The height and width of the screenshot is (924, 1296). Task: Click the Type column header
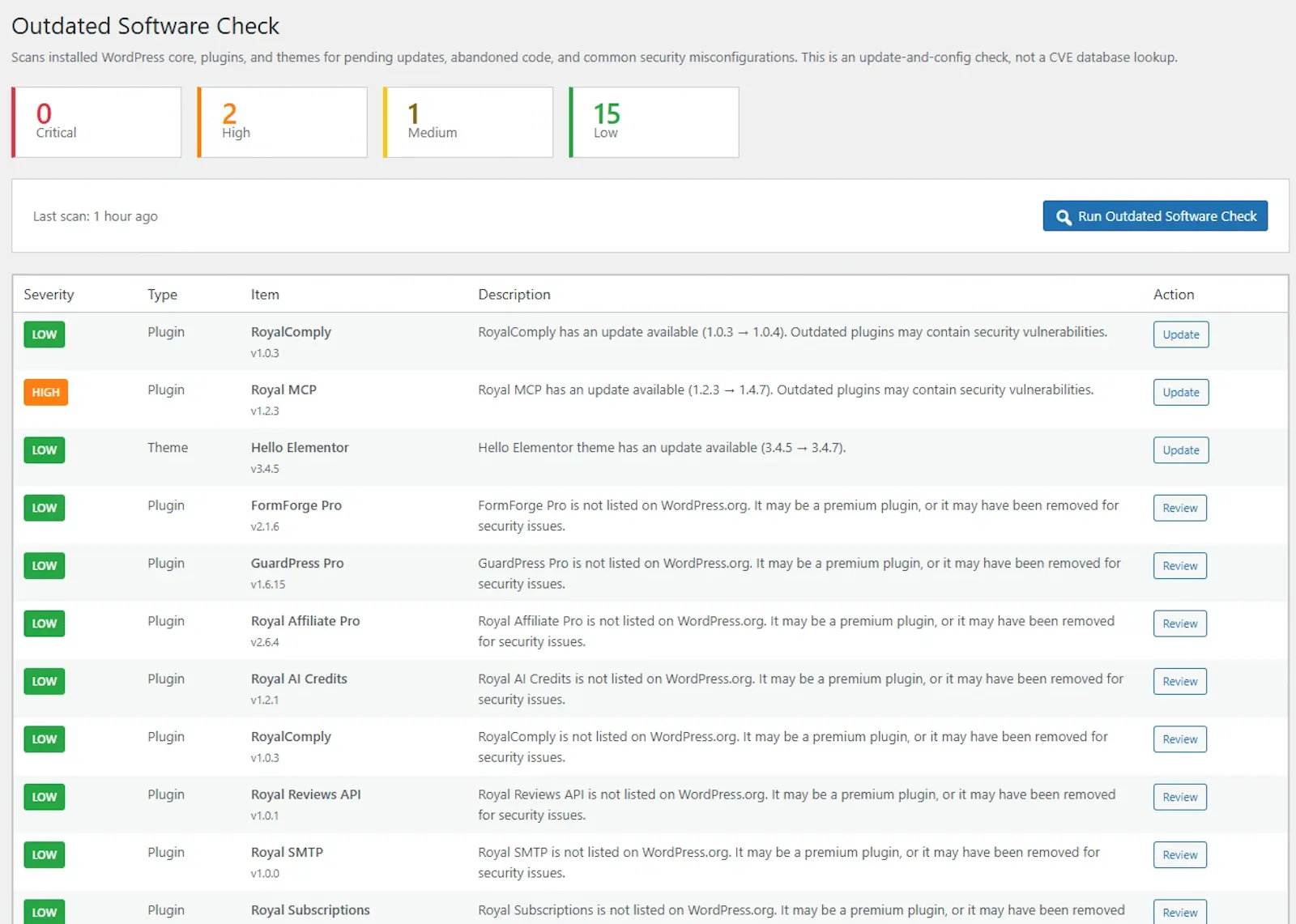162,295
